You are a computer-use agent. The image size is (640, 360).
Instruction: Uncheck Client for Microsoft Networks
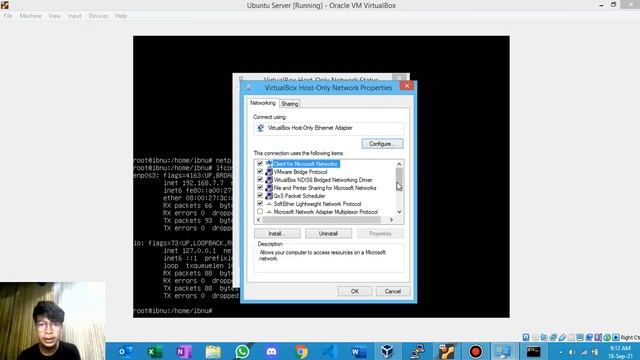pos(260,164)
